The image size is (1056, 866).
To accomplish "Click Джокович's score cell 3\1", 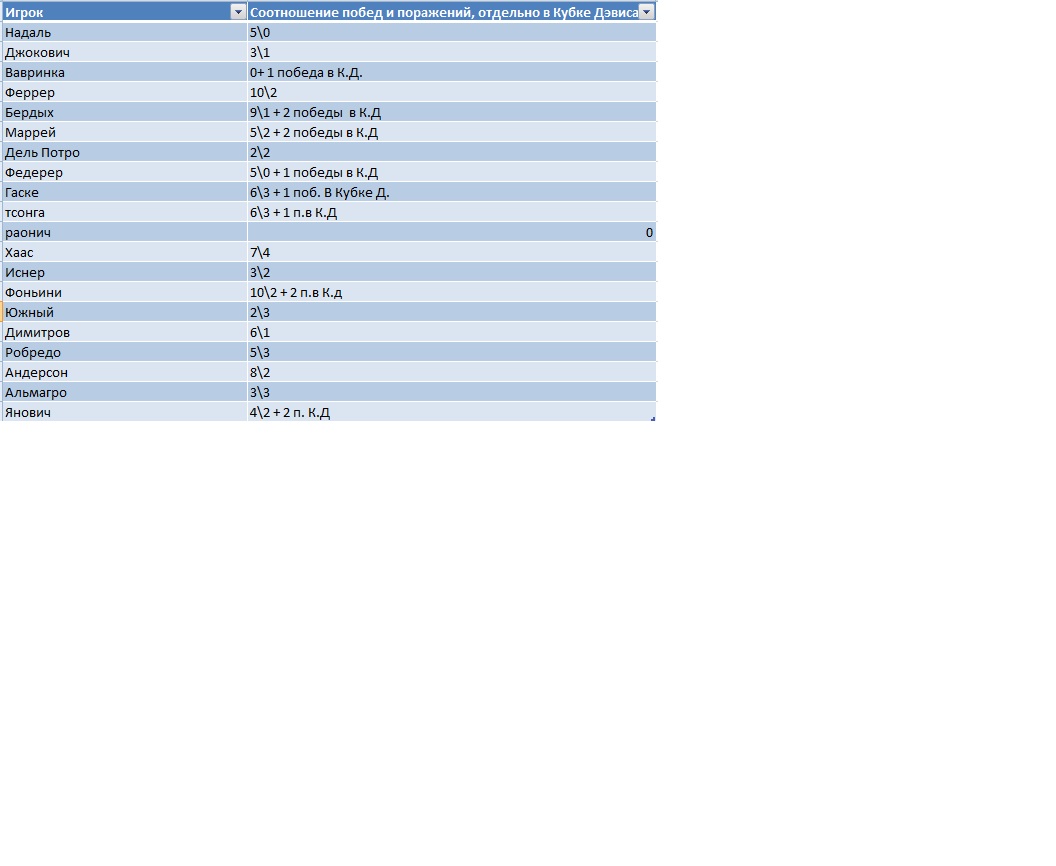I will (451, 52).
